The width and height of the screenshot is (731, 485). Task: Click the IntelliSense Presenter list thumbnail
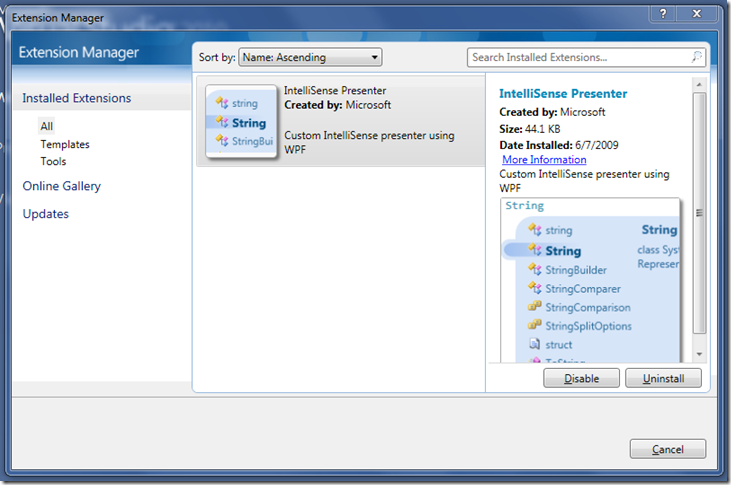[241, 122]
